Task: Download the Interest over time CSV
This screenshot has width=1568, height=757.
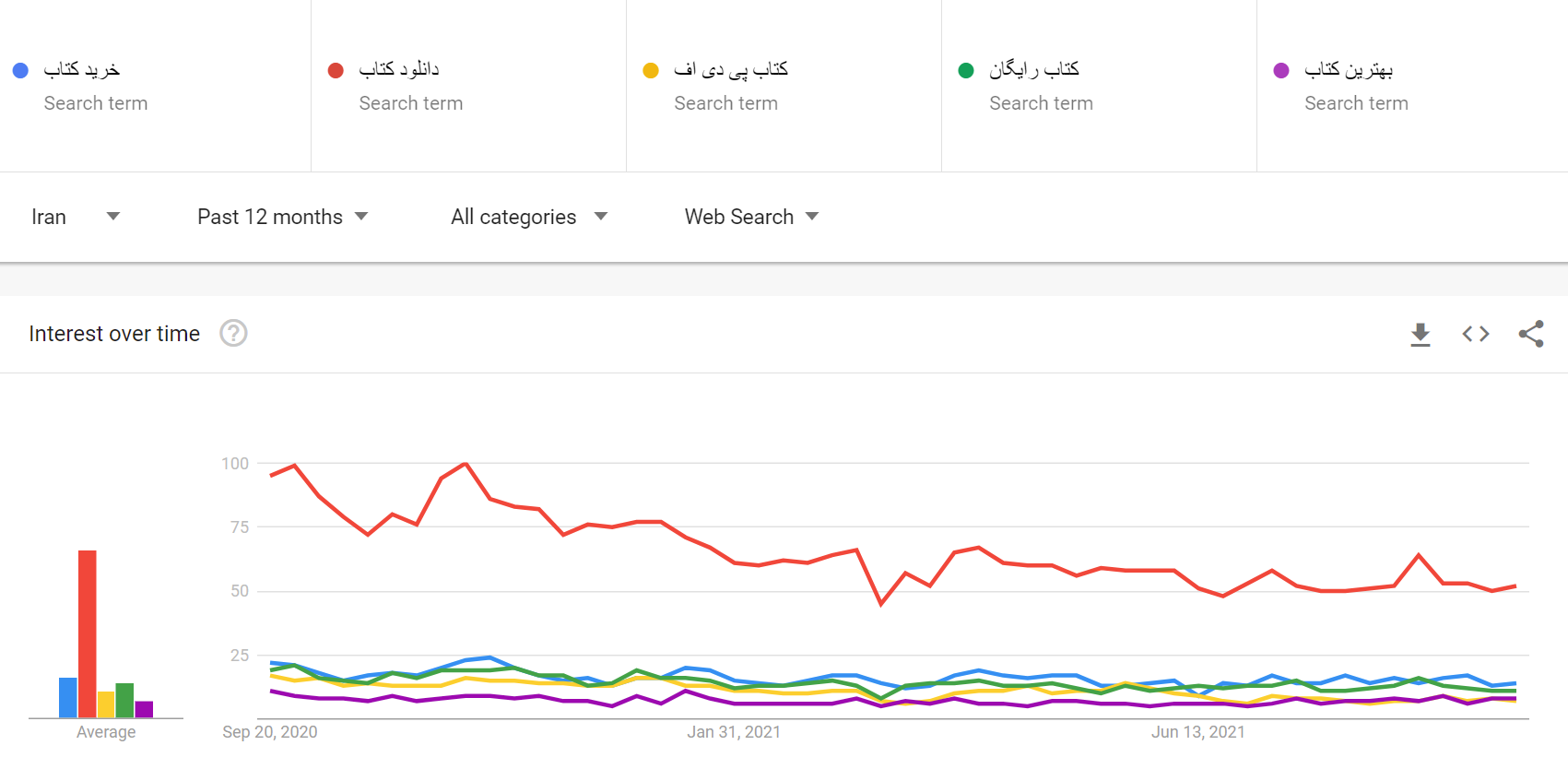Action: pyautogui.click(x=1421, y=334)
